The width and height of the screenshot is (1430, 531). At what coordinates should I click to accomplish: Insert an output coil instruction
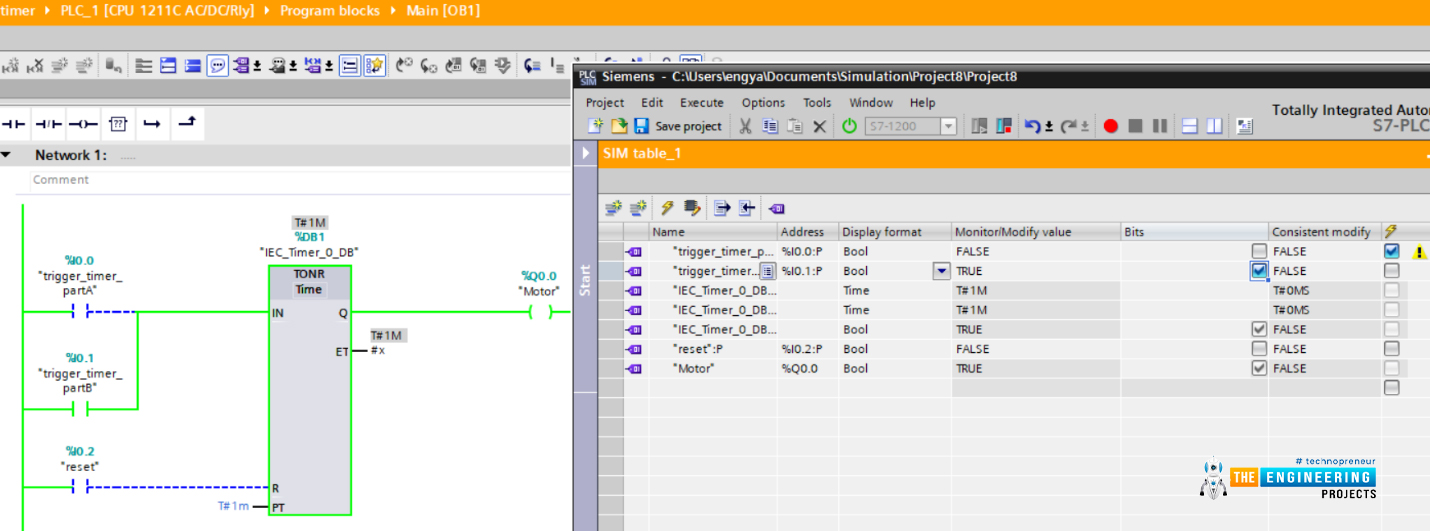(x=83, y=124)
